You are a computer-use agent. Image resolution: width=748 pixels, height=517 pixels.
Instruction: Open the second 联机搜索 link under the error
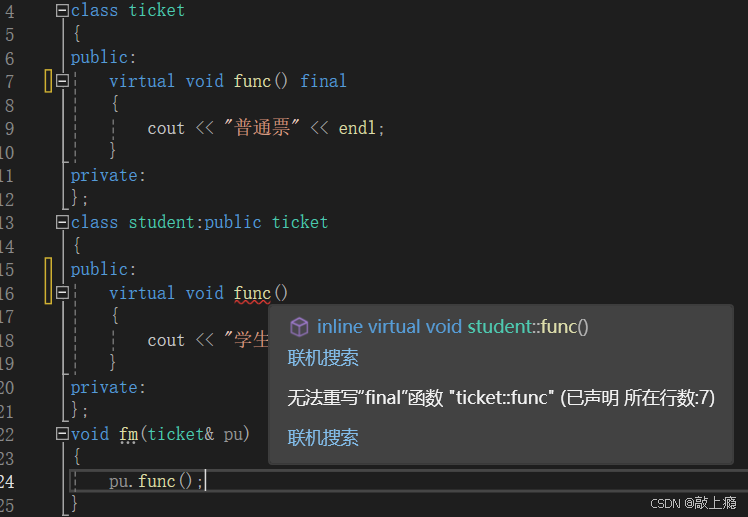click(x=323, y=437)
